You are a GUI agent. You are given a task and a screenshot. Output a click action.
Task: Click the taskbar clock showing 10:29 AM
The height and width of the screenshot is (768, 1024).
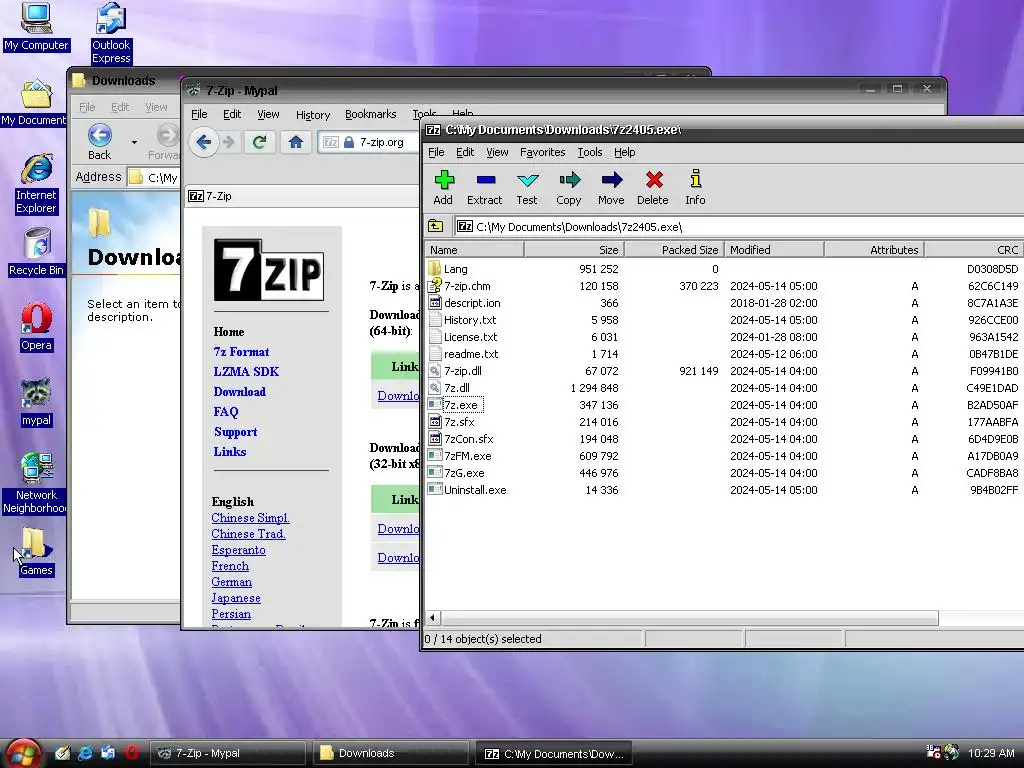coord(991,753)
